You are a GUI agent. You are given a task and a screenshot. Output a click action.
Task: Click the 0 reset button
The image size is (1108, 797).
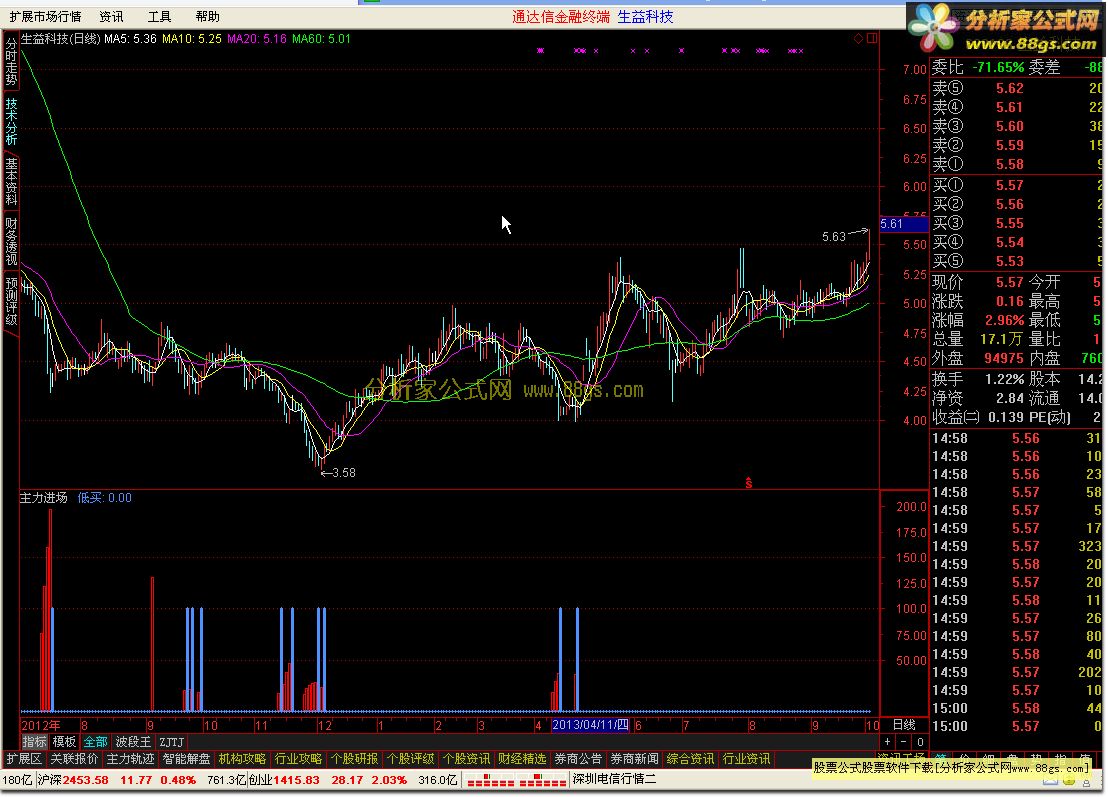click(920, 742)
